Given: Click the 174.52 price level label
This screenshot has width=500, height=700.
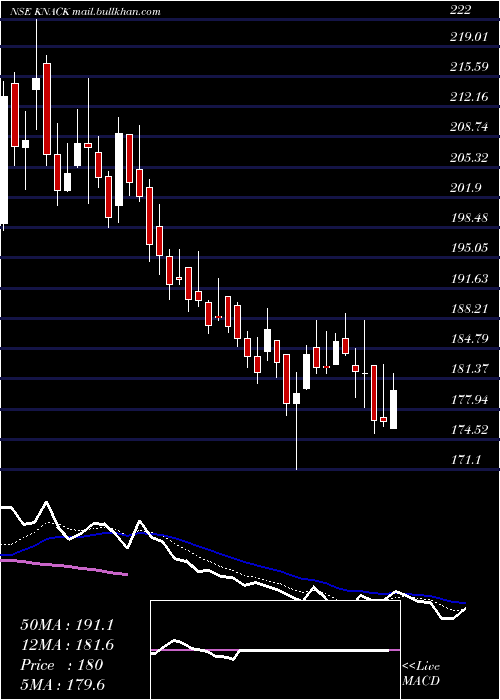Looking at the screenshot, I should 469,429.
